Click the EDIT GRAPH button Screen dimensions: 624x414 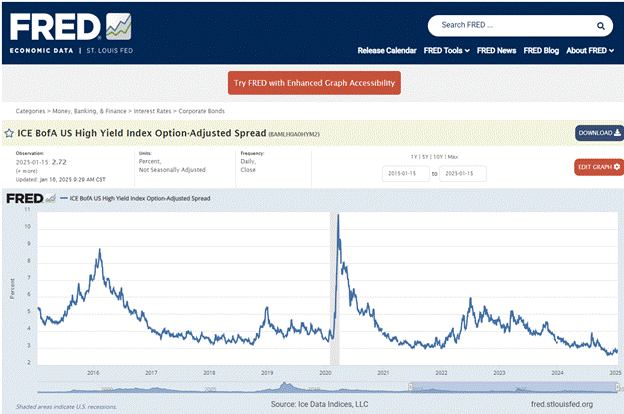click(599, 167)
